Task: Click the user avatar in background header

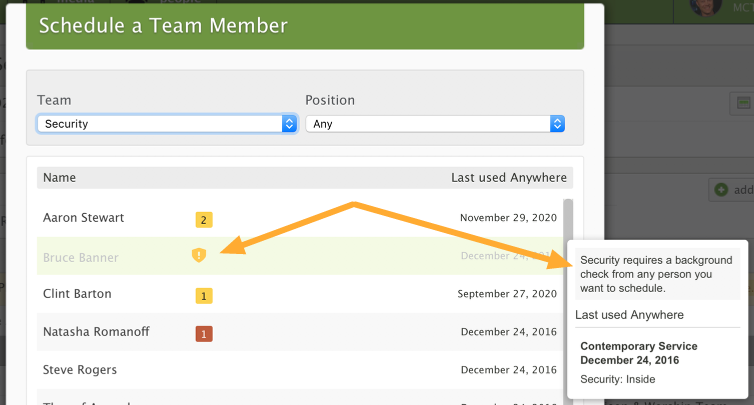Action: (x=705, y=6)
